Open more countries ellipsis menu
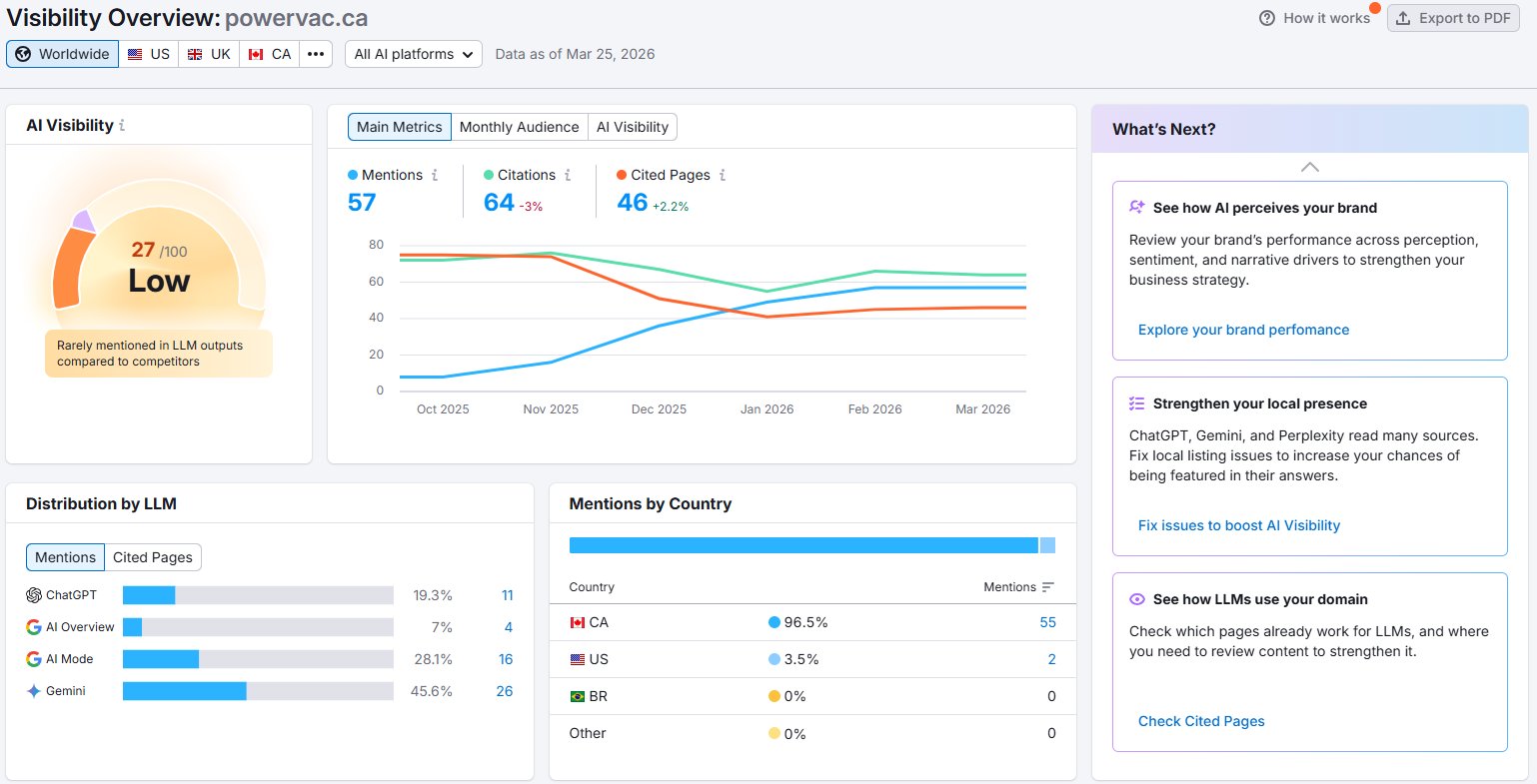 [316, 54]
